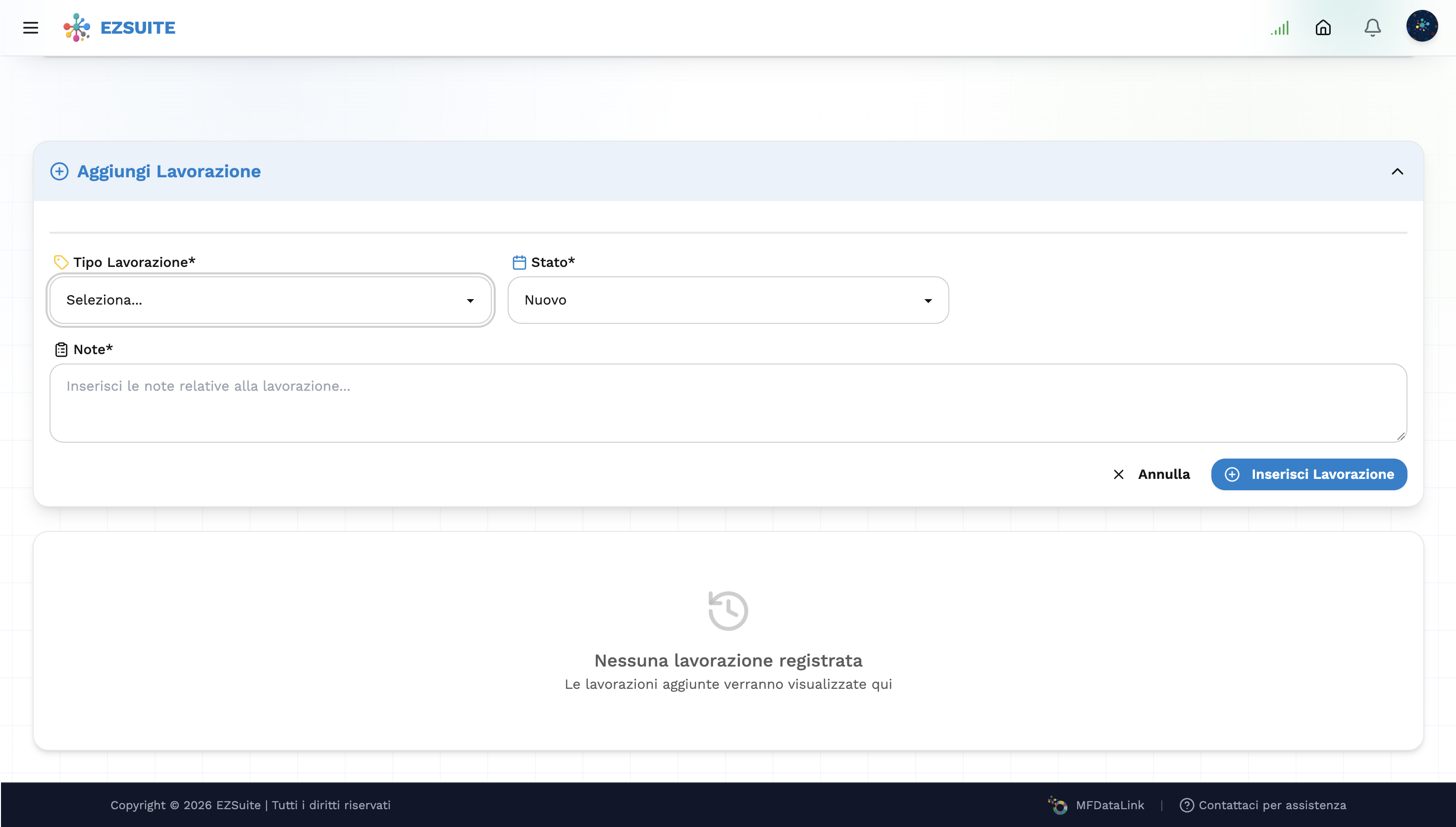This screenshot has width=1456, height=827.
Task: Open notifications bell
Action: (1372, 28)
